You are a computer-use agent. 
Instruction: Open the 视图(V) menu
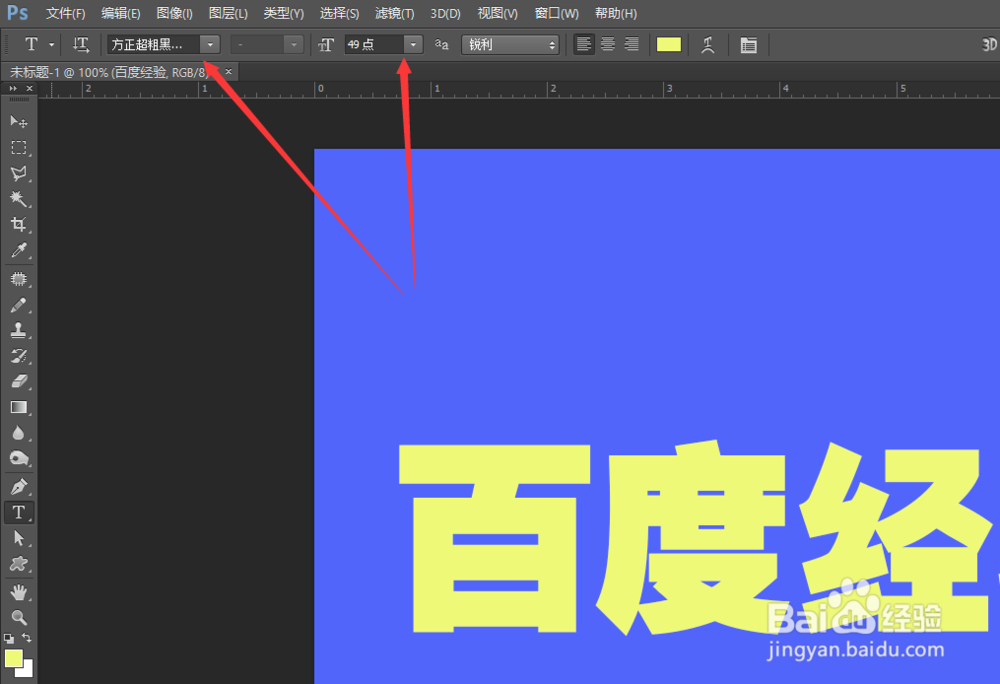tap(497, 13)
